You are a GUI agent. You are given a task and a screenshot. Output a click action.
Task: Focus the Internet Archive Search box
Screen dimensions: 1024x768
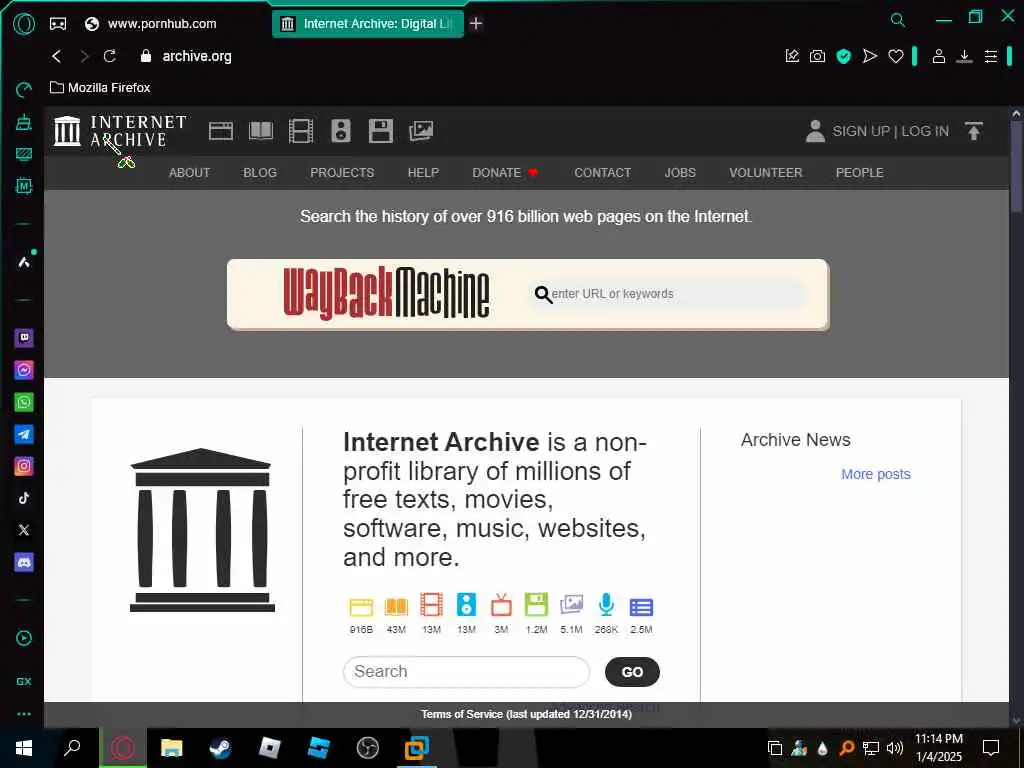pos(466,672)
